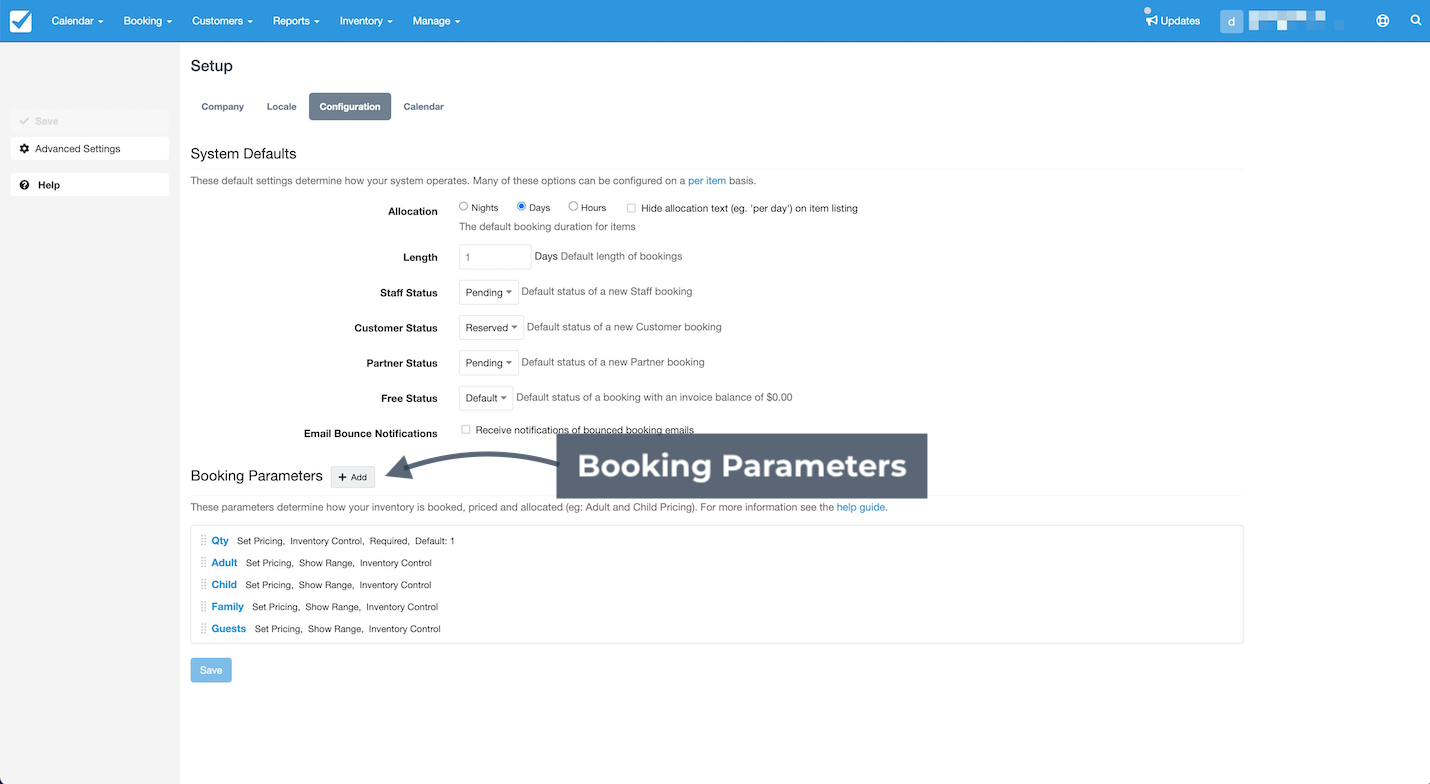This screenshot has width=1430, height=784.
Task: Click the drag handle beside Qty
Action: 203,541
